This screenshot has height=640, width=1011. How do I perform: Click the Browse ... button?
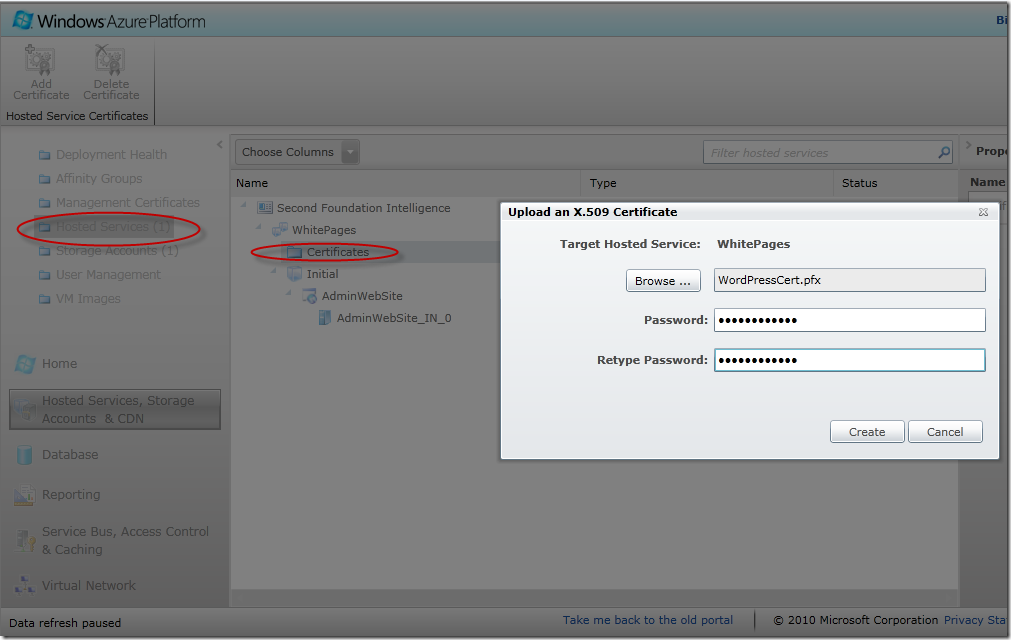(x=663, y=280)
